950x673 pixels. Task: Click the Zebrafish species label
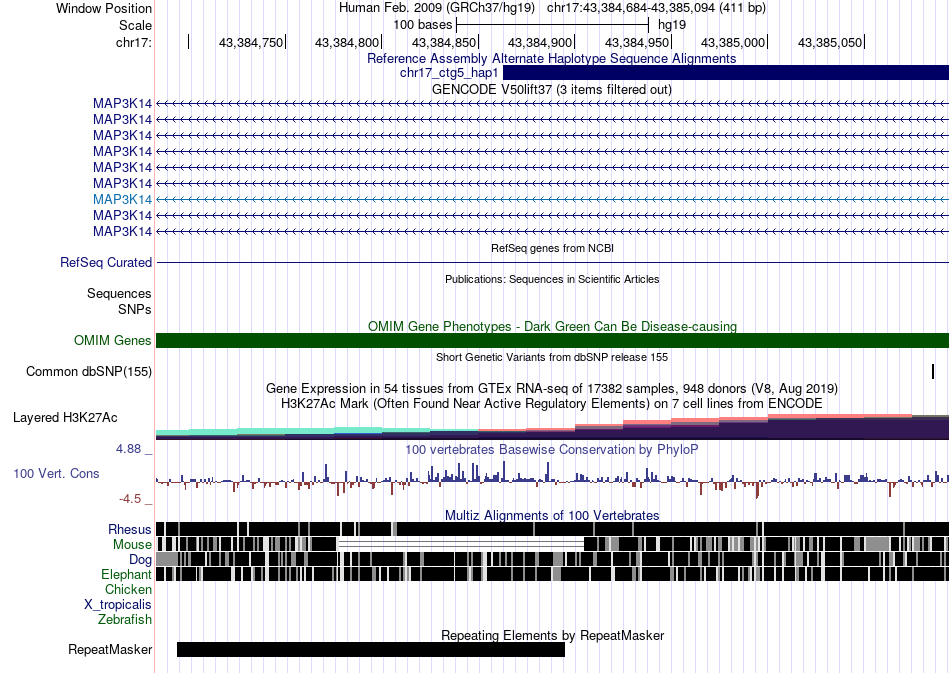(125, 620)
